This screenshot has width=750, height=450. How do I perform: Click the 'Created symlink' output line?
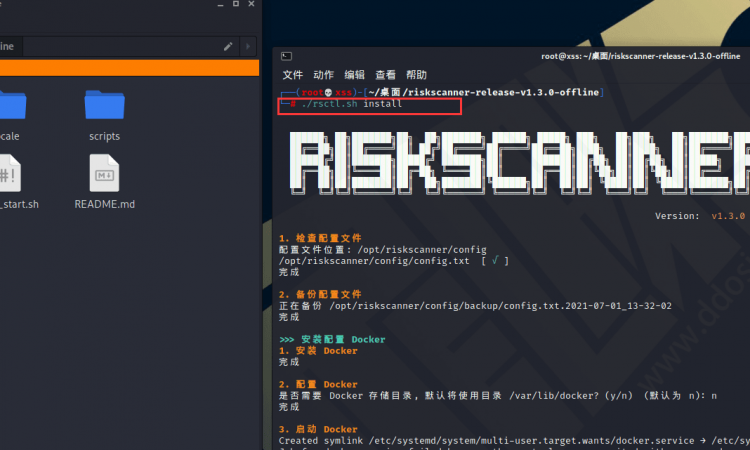pyautogui.click(x=514, y=441)
